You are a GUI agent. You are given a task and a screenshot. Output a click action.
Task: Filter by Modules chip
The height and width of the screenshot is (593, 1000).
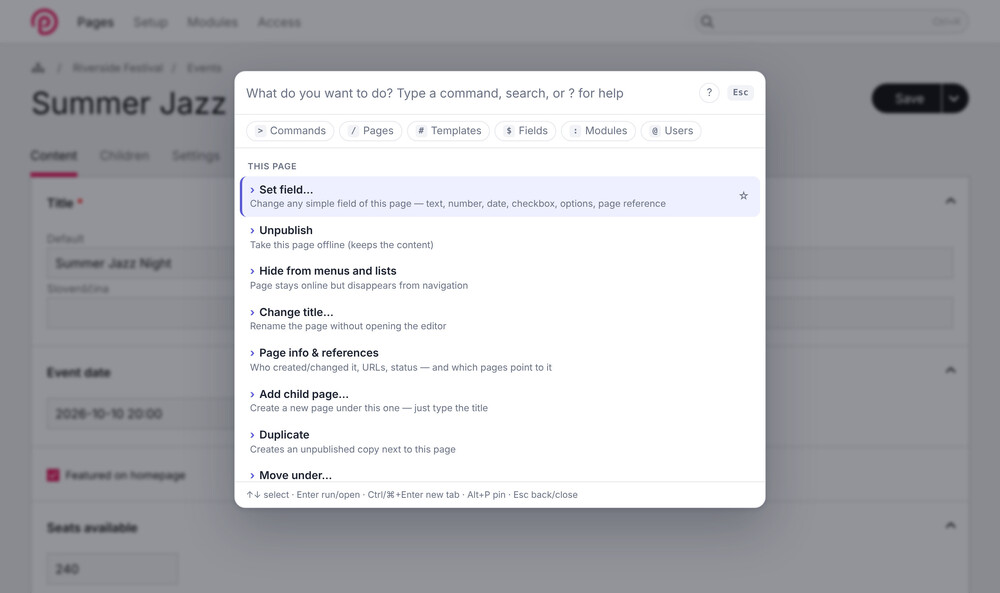tap(598, 131)
